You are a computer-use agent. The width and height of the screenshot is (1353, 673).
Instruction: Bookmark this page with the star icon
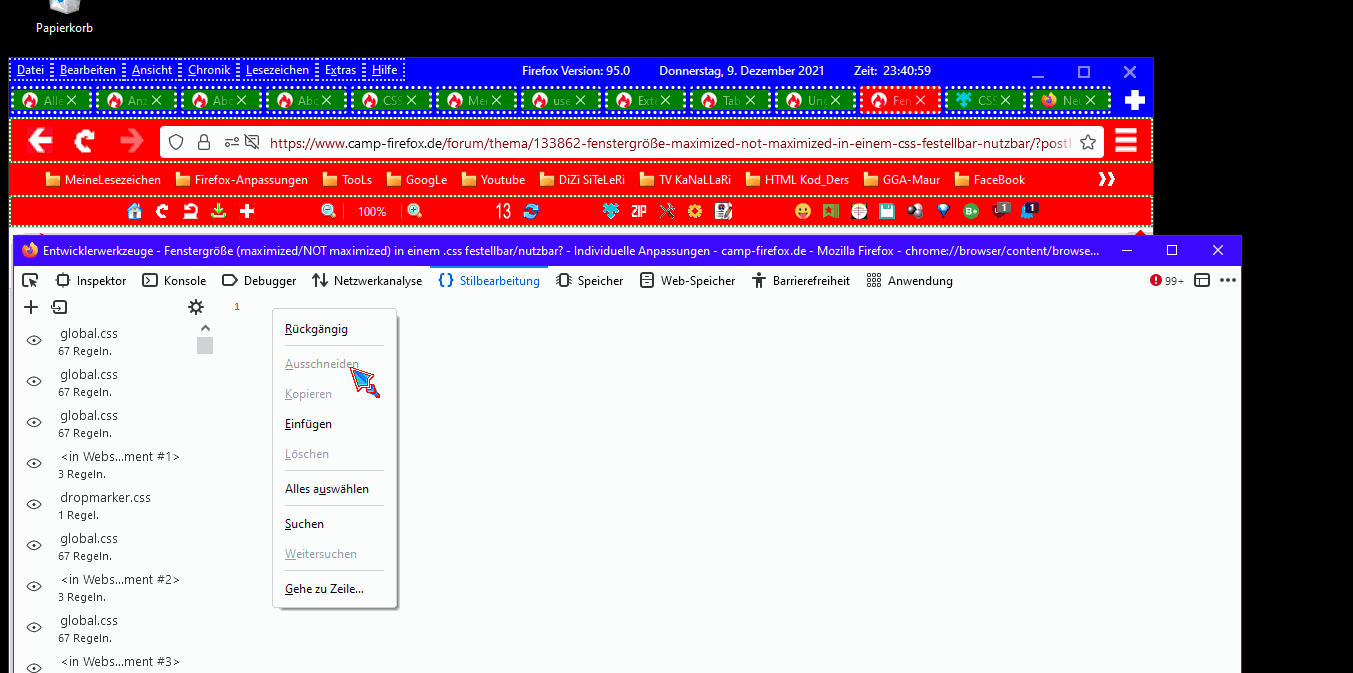[1088, 142]
